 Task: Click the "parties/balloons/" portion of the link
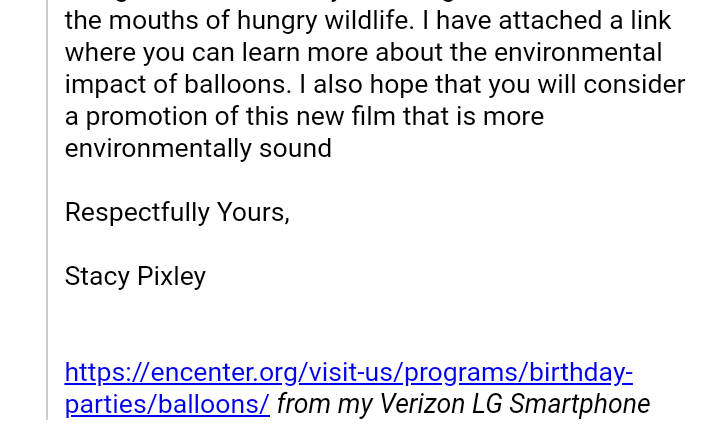click(167, 404)
